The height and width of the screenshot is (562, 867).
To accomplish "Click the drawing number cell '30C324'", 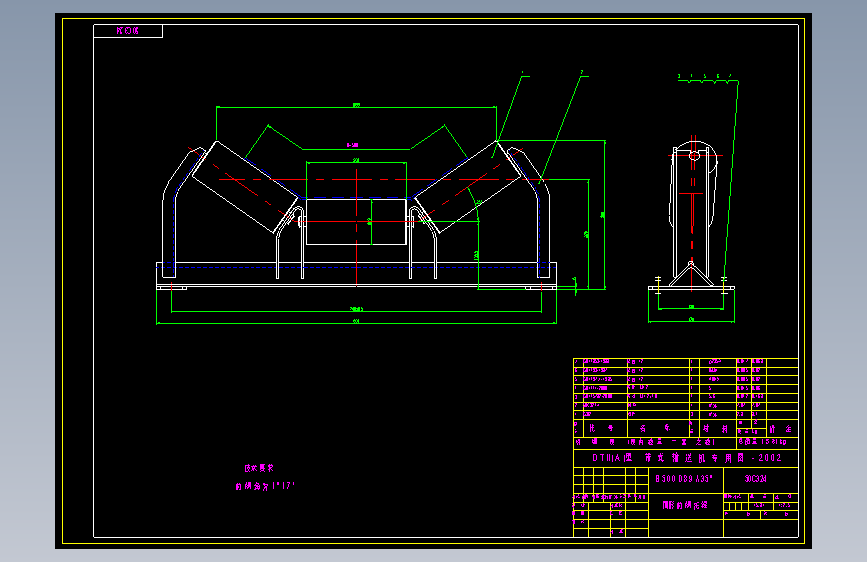I will point(755,478).
